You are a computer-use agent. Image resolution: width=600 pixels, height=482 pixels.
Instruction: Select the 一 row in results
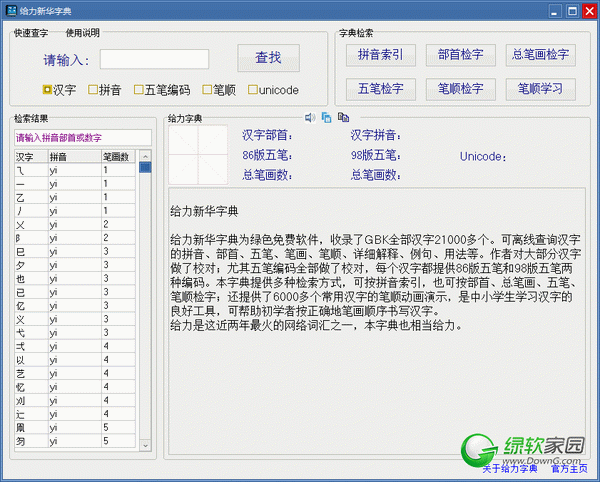75,184
